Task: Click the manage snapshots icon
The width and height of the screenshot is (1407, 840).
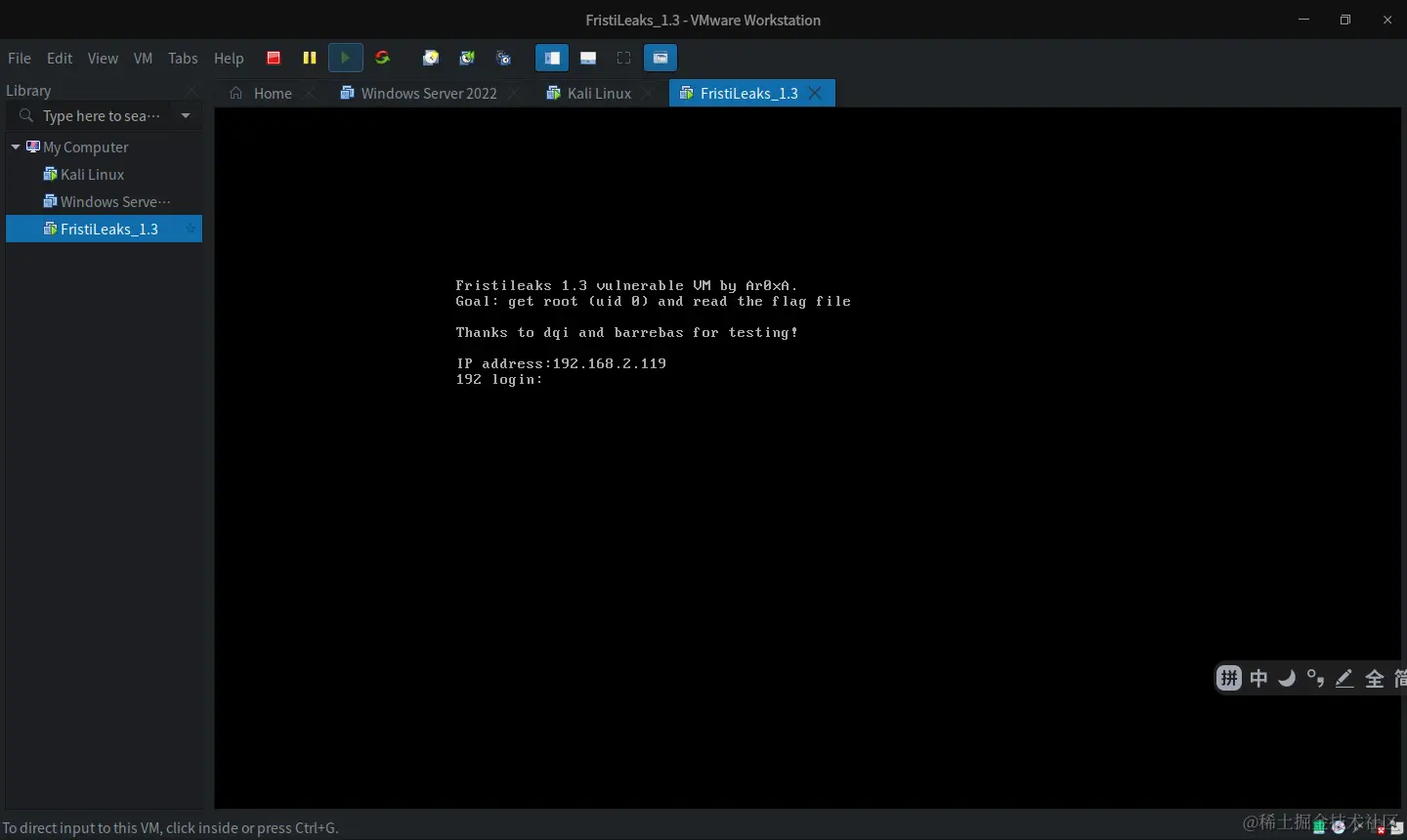Action: point(503,58)
